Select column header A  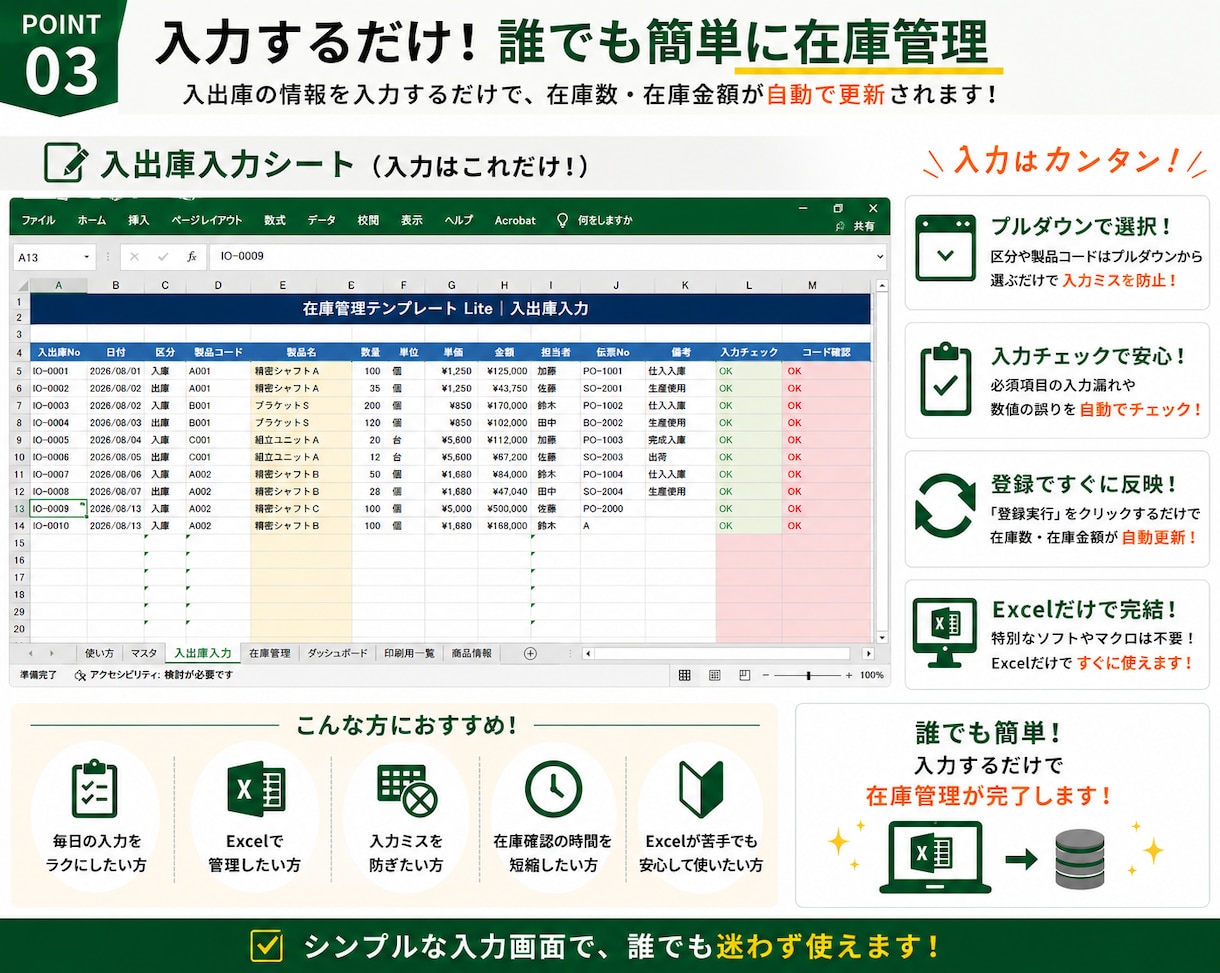coord(58,286)
